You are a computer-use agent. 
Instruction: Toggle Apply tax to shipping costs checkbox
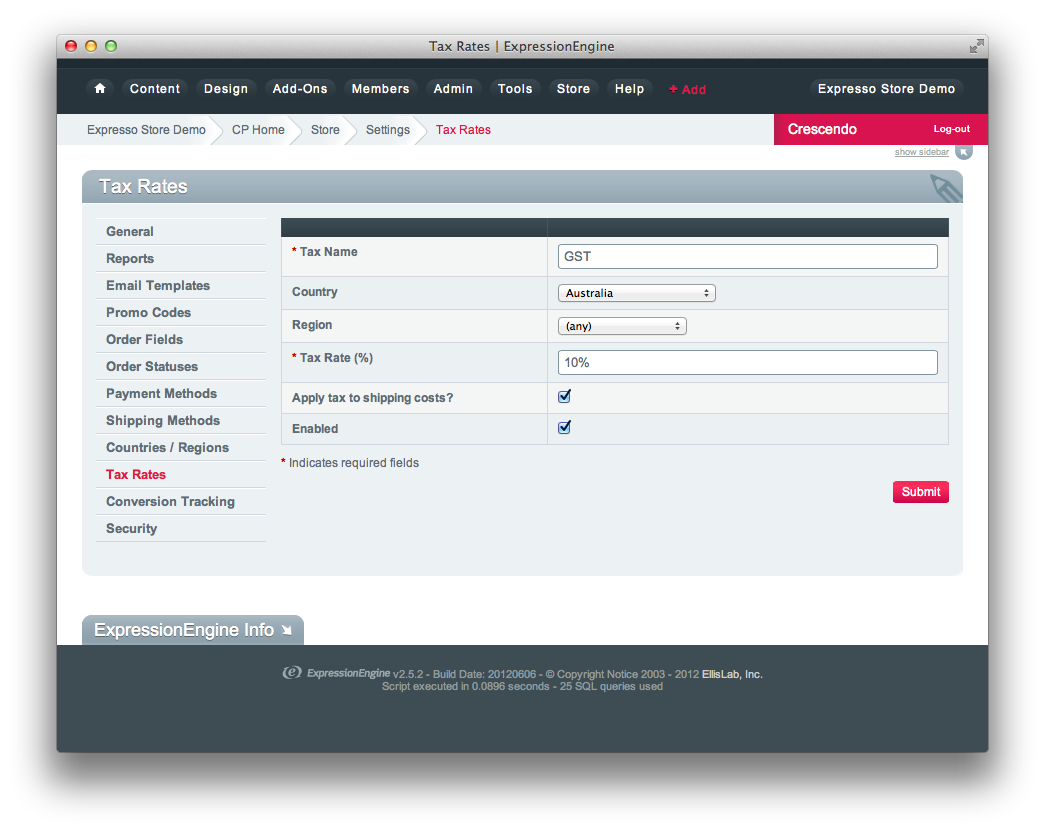(x=564, y=397)
